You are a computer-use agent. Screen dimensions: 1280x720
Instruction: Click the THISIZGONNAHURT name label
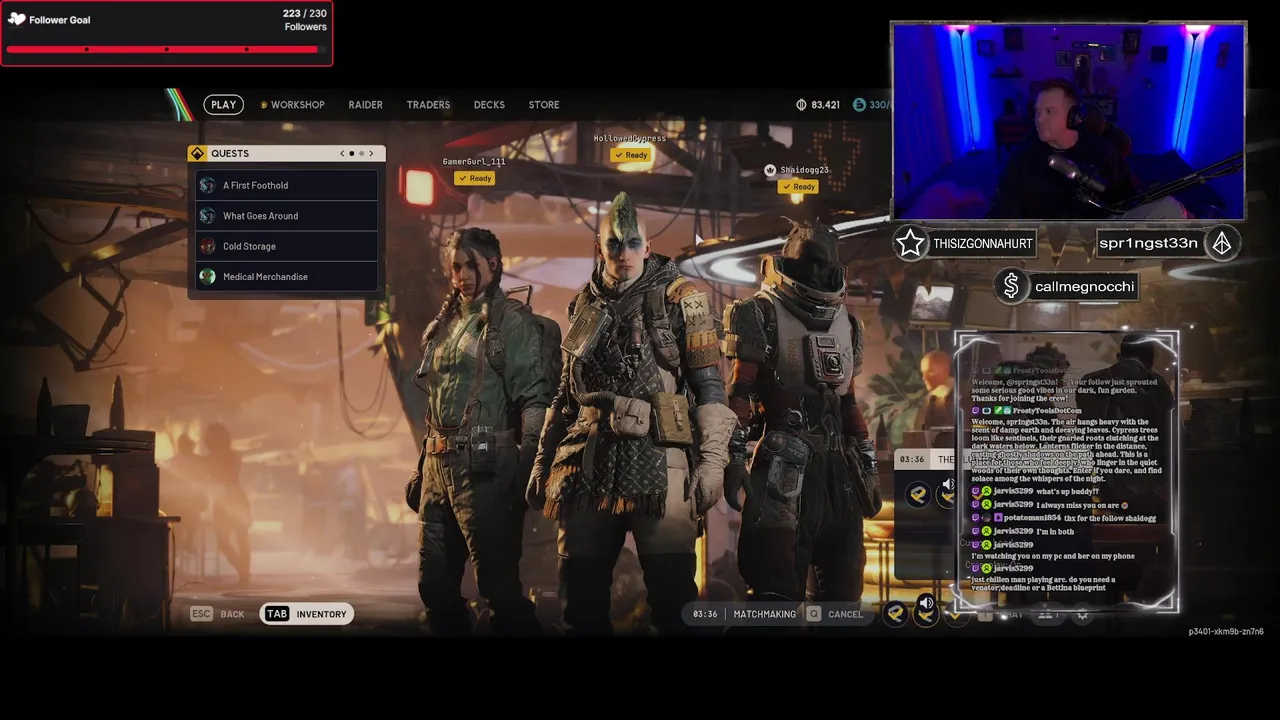click(983, 243)
